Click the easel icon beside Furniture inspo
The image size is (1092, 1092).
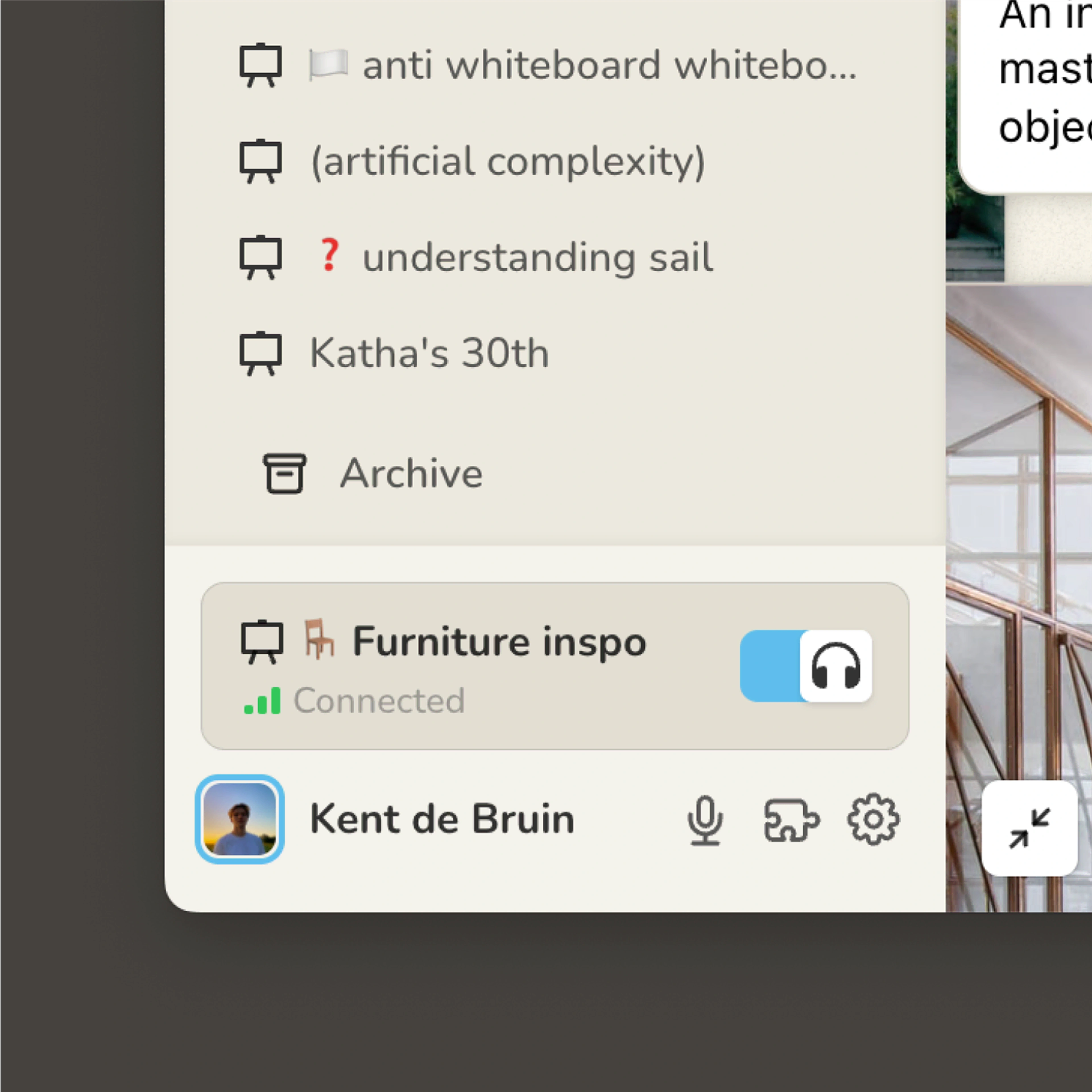(262, 642)
